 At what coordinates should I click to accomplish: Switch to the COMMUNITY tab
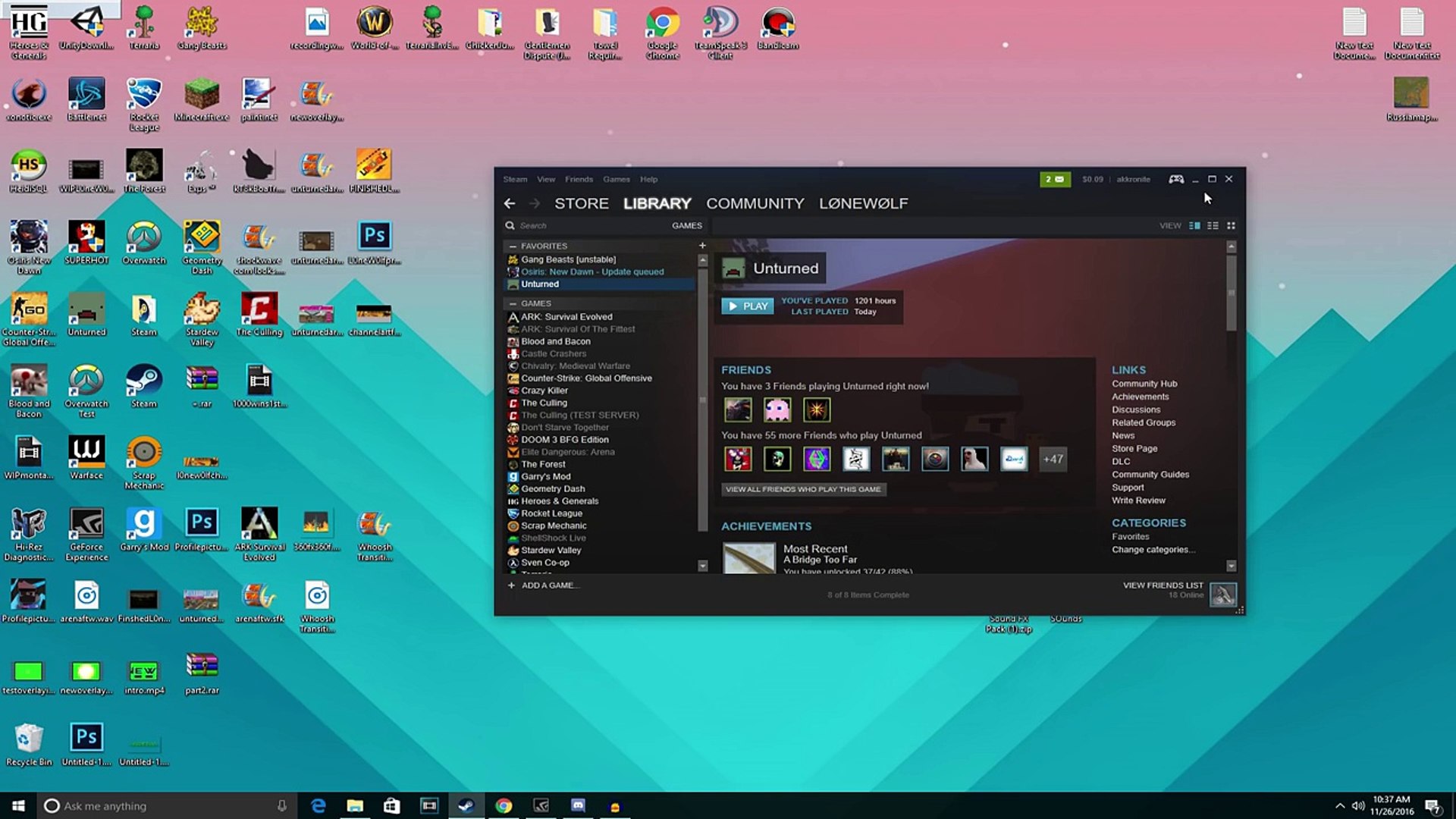click(755, 203)
